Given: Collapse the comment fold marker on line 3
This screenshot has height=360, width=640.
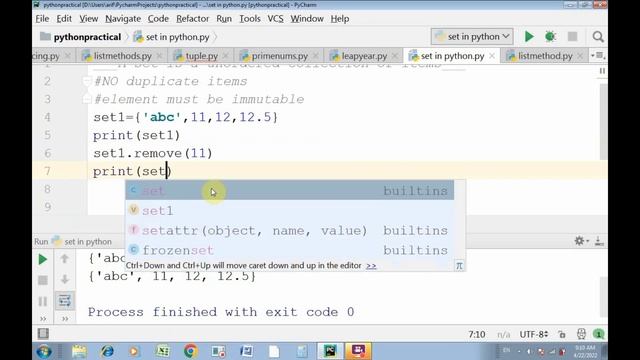Looking at the screenshot, I should [87, 99].
